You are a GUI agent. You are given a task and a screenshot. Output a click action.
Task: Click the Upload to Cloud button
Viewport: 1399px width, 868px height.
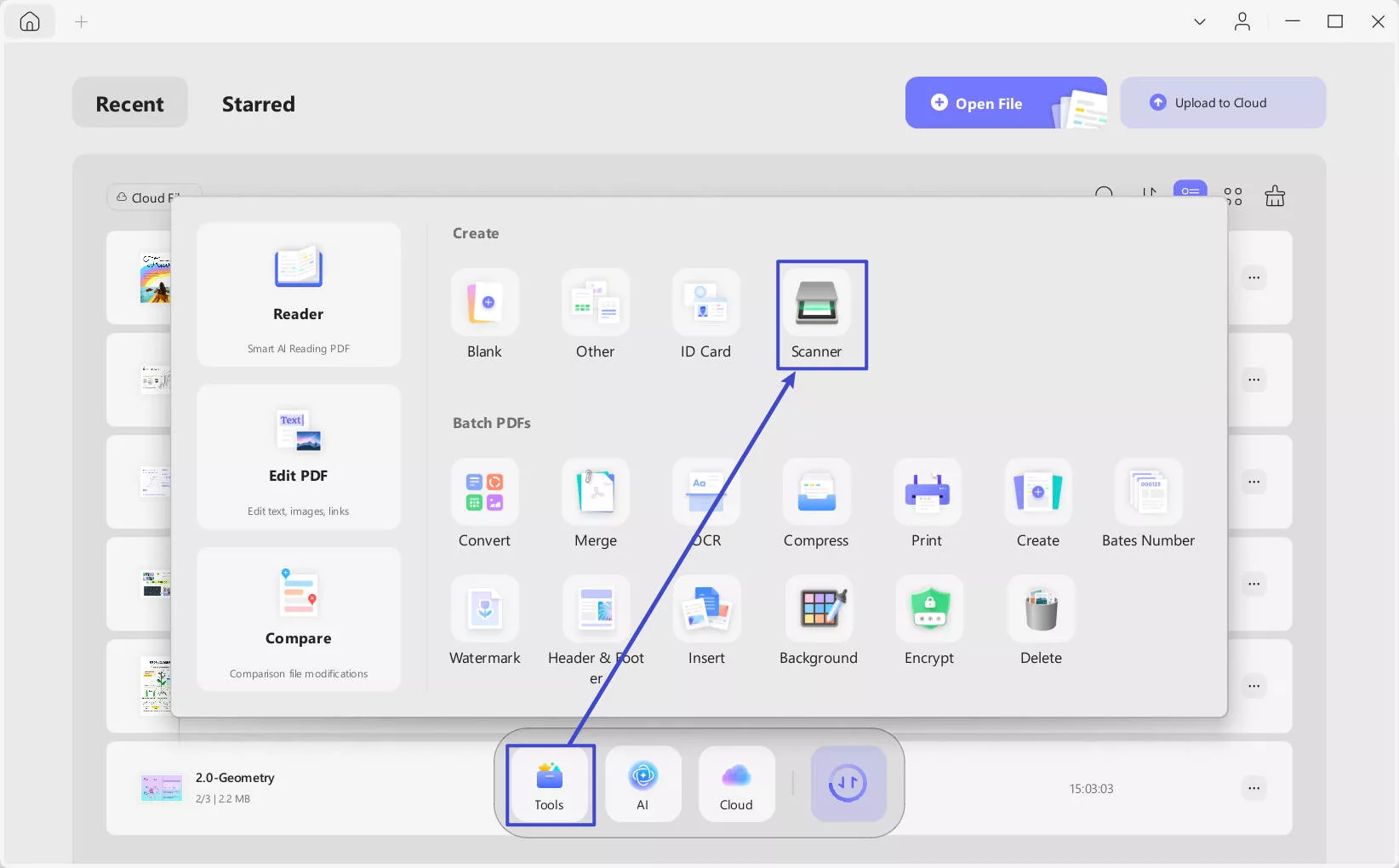[1223, 103]
